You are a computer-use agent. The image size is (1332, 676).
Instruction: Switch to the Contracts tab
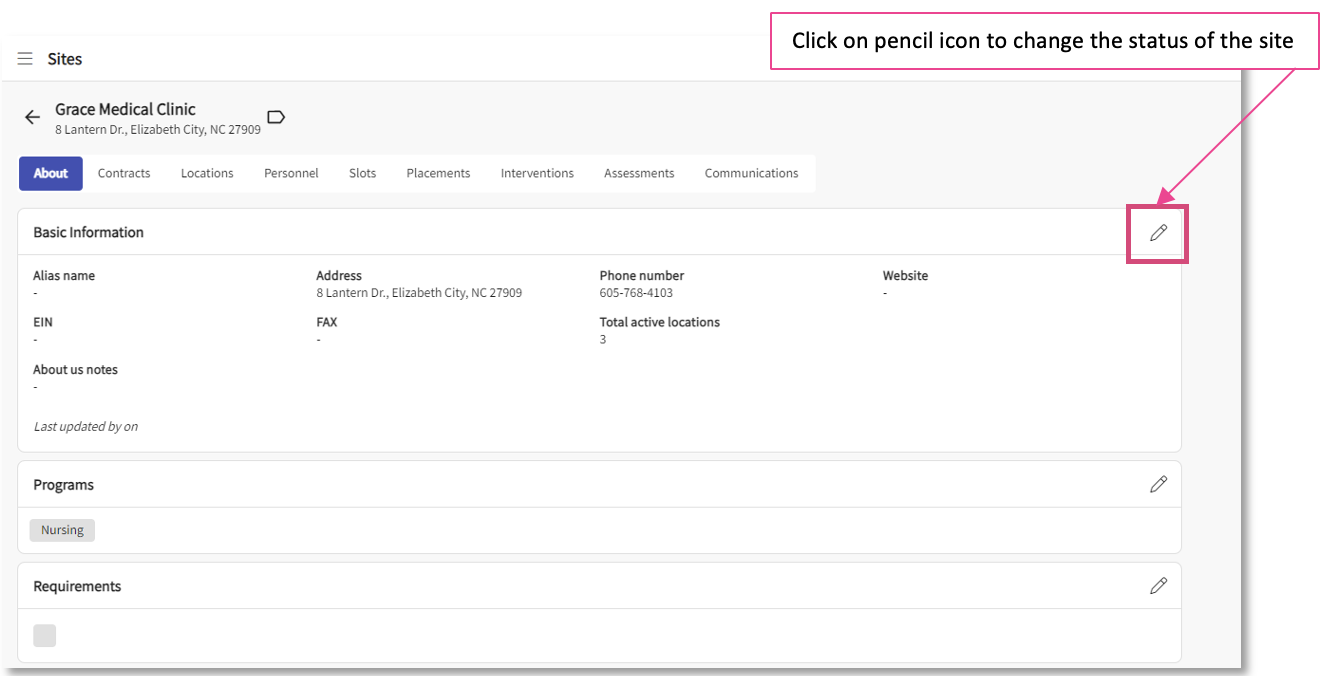[124, 173]
